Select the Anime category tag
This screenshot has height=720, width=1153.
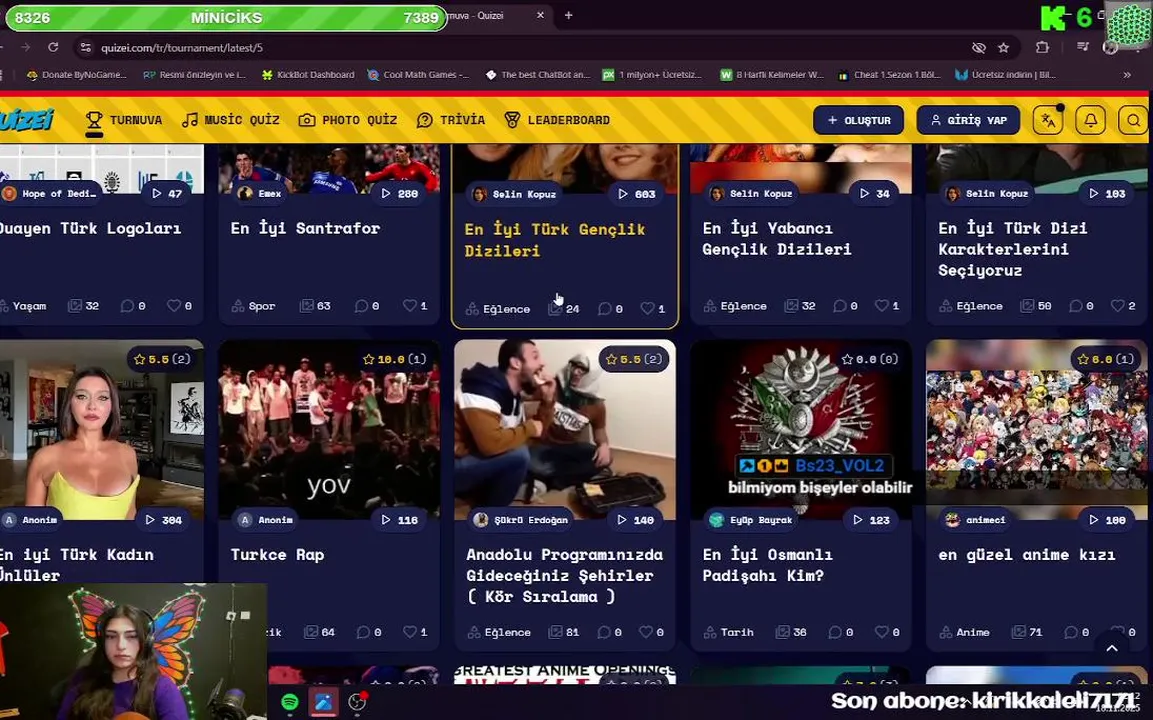coord(965,632)
